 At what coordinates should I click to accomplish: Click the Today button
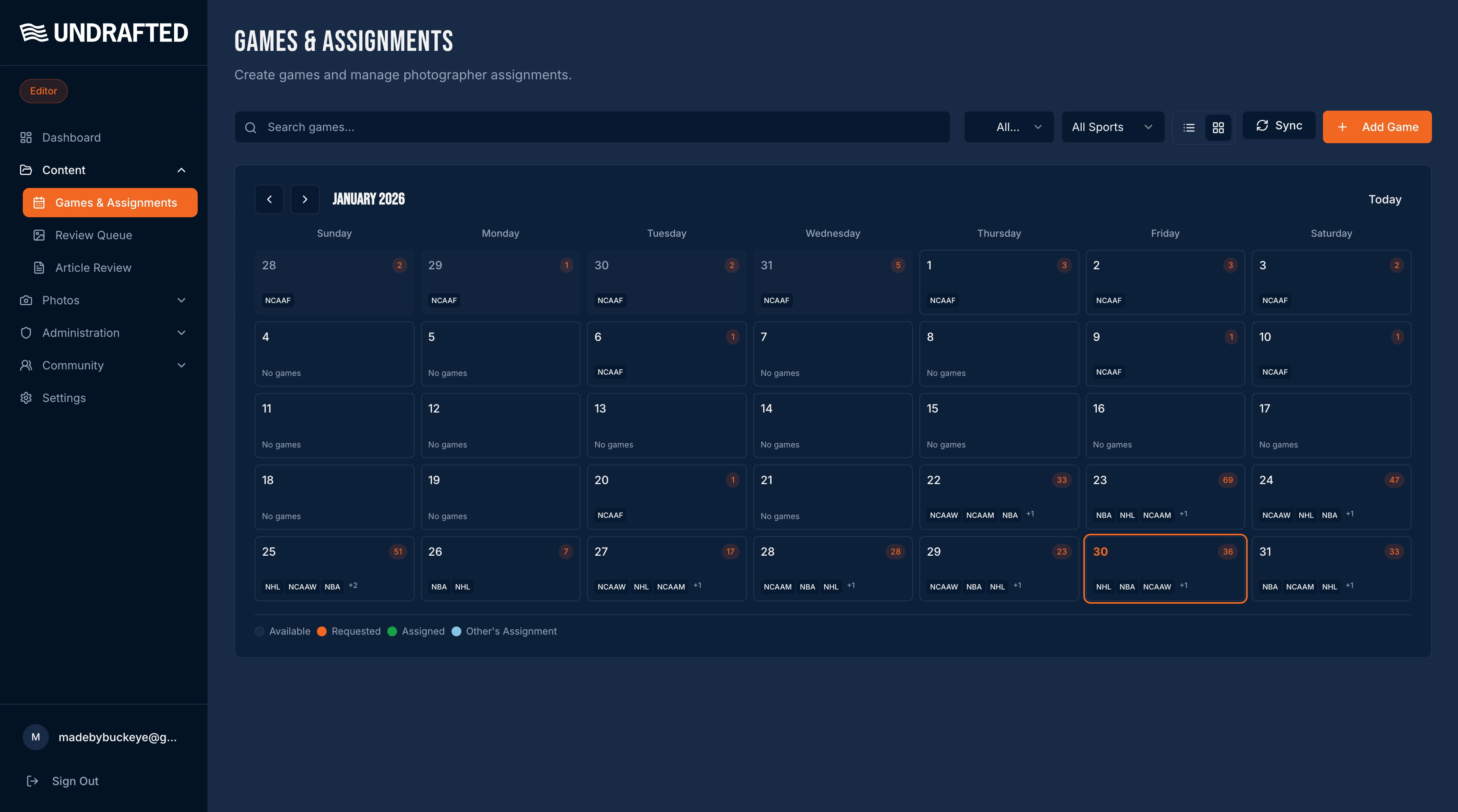[x=1384, y=199]
